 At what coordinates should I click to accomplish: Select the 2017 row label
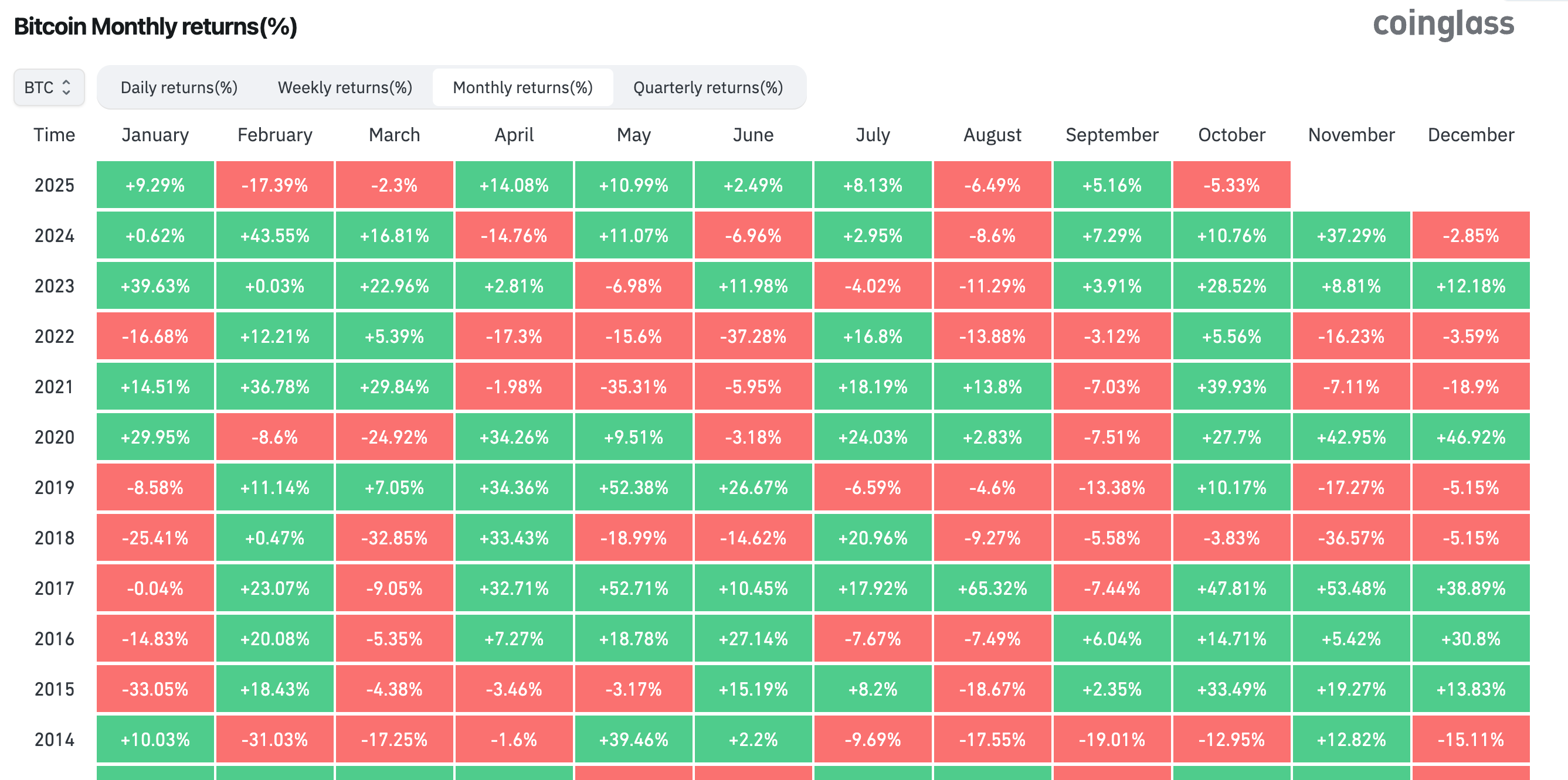click(54, 588)
